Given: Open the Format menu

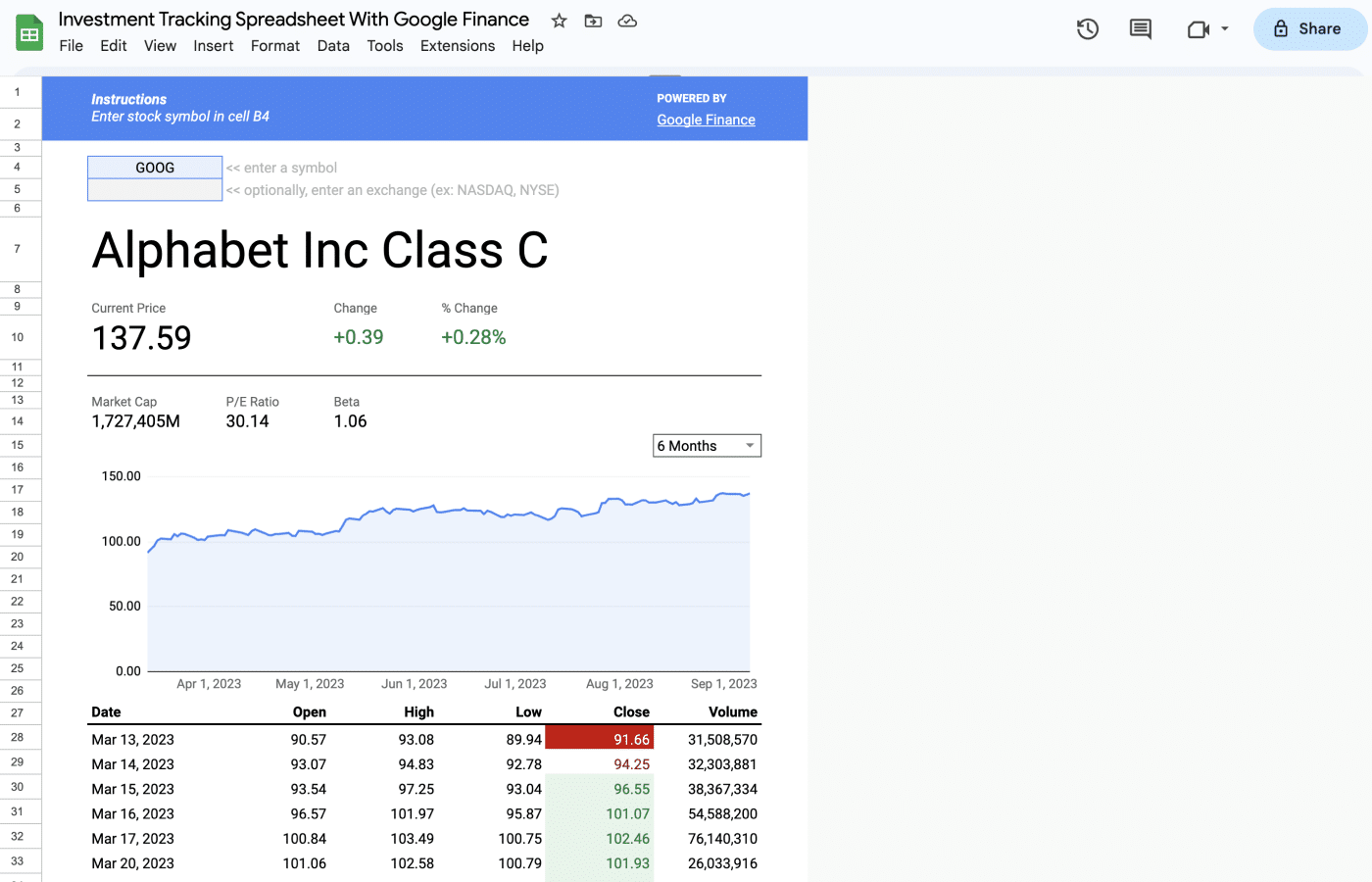Looking at the screenshot, I should click(x=275, y=46).
